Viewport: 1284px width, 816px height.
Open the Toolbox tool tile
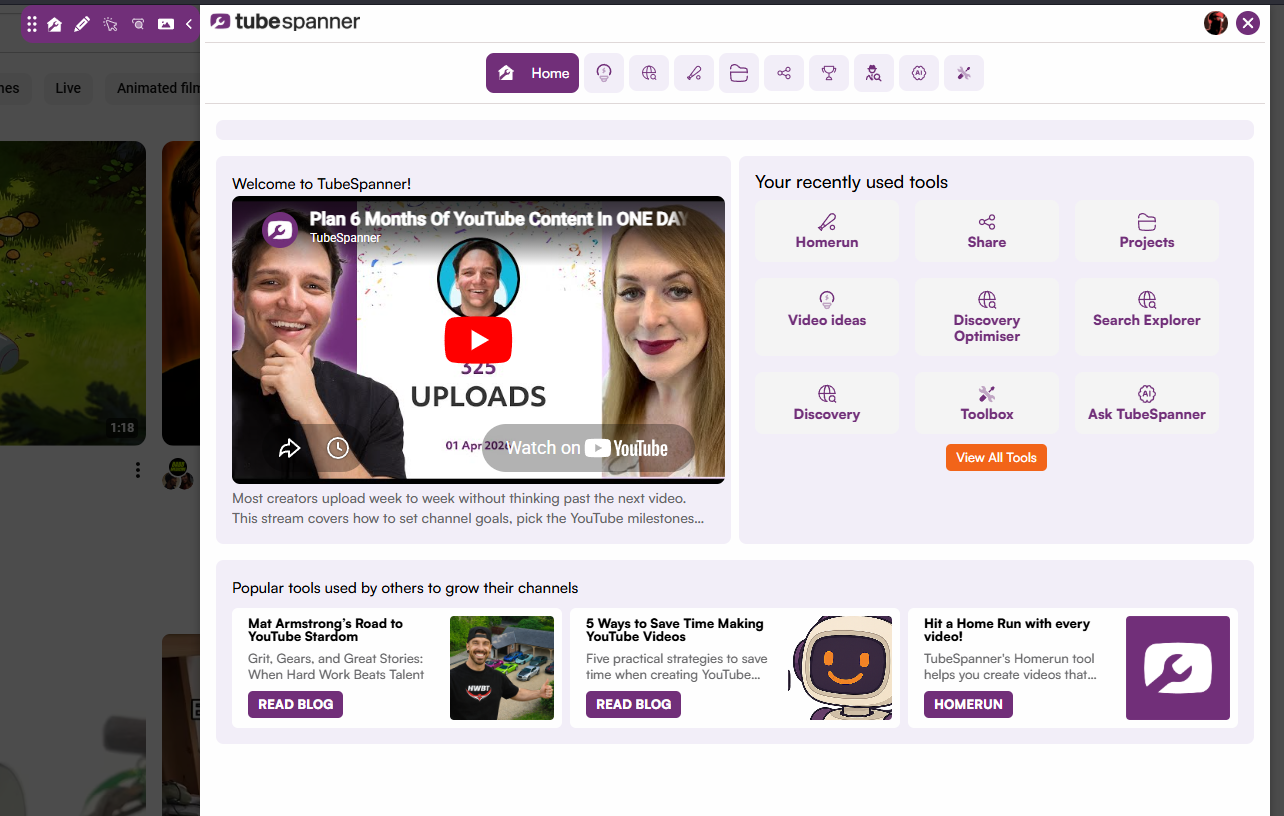(987, 403)
